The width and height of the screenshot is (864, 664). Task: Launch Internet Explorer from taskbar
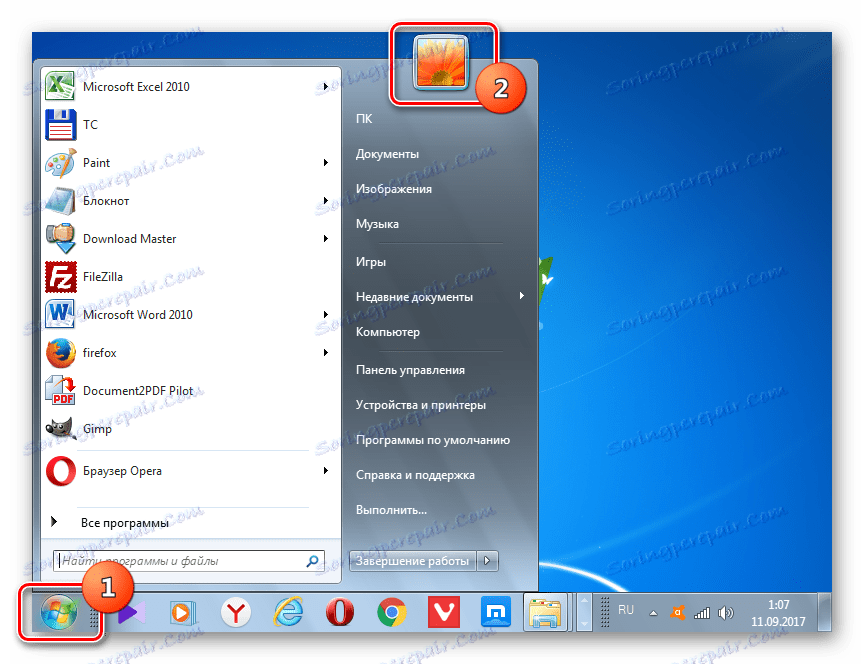288,613
